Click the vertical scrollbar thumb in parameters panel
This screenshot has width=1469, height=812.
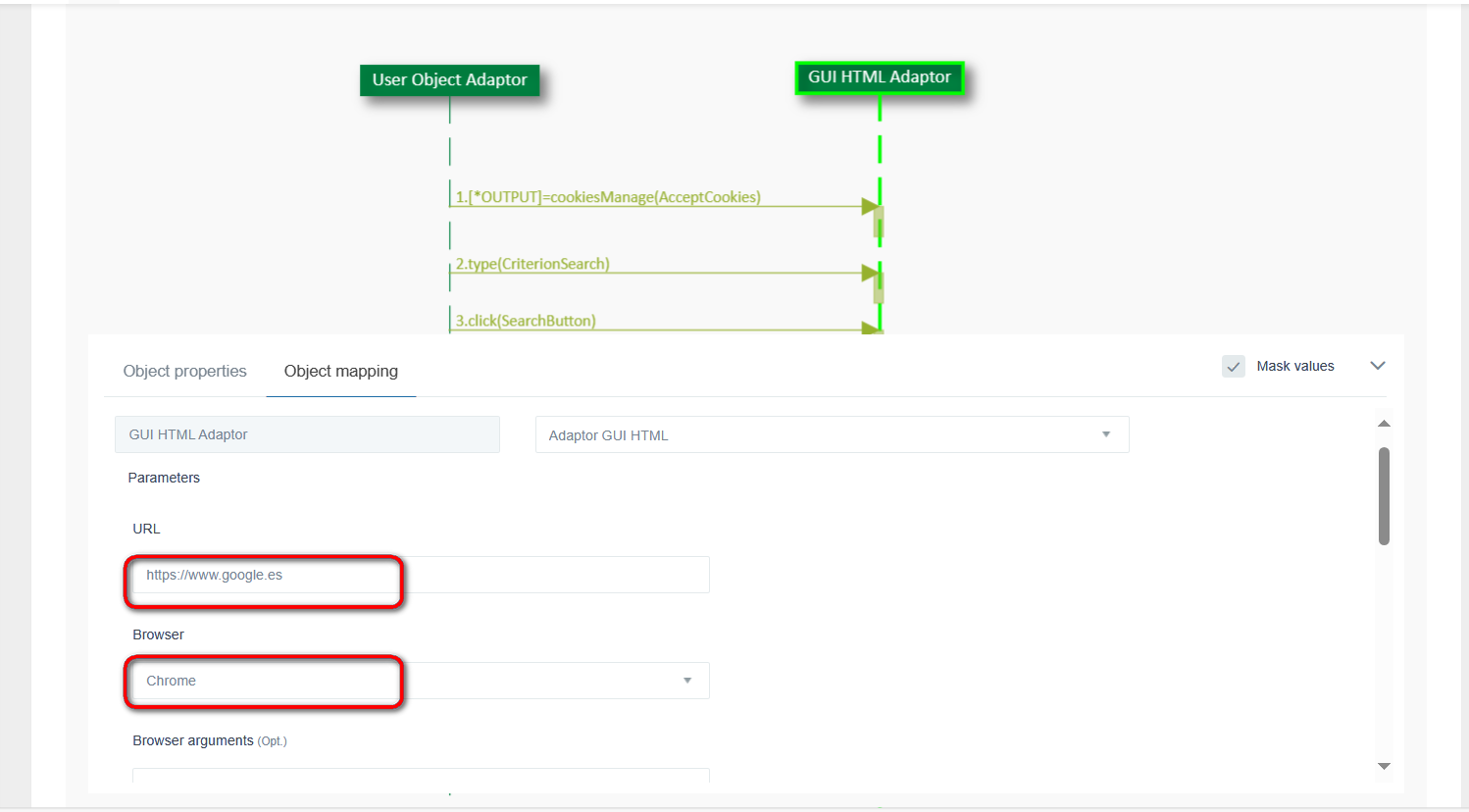pyautogui.click(x=1384, y=495)
